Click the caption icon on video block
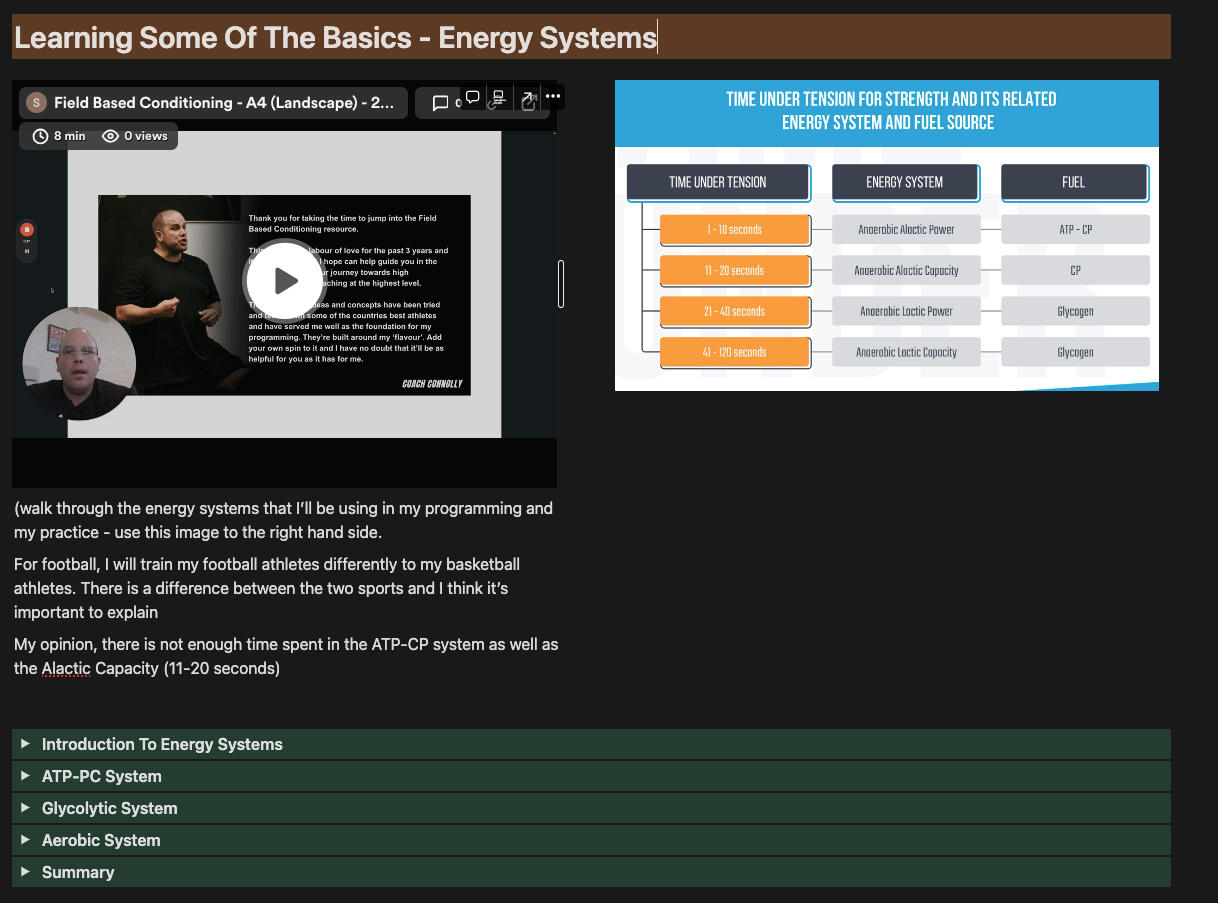This screenshot has height=903, width=1218. tap(499, 97)
